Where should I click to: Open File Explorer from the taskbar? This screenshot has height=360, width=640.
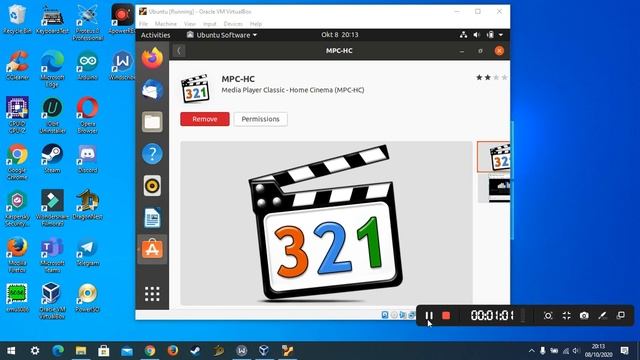point(81,351)
